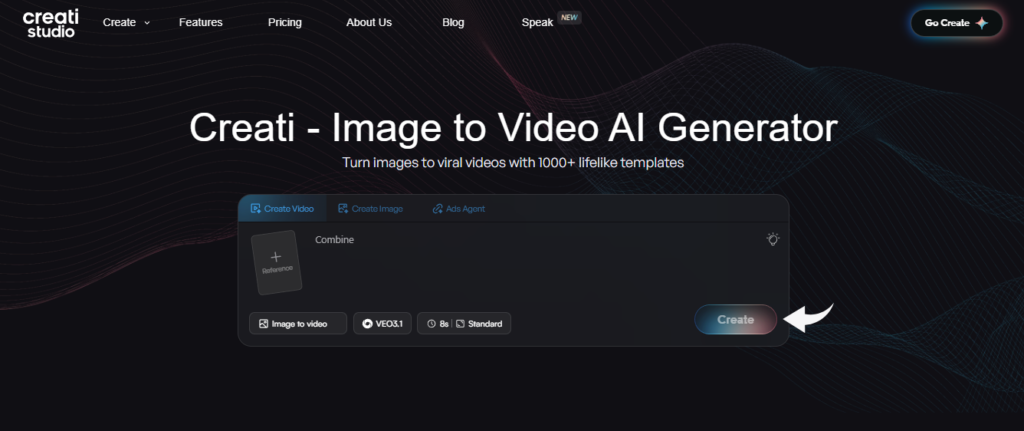Image resolution: width=1024 pixels, height=431 pixels.
Task: Click the heading Creati - Image to Video AI Generator
Action: (513, 127)
